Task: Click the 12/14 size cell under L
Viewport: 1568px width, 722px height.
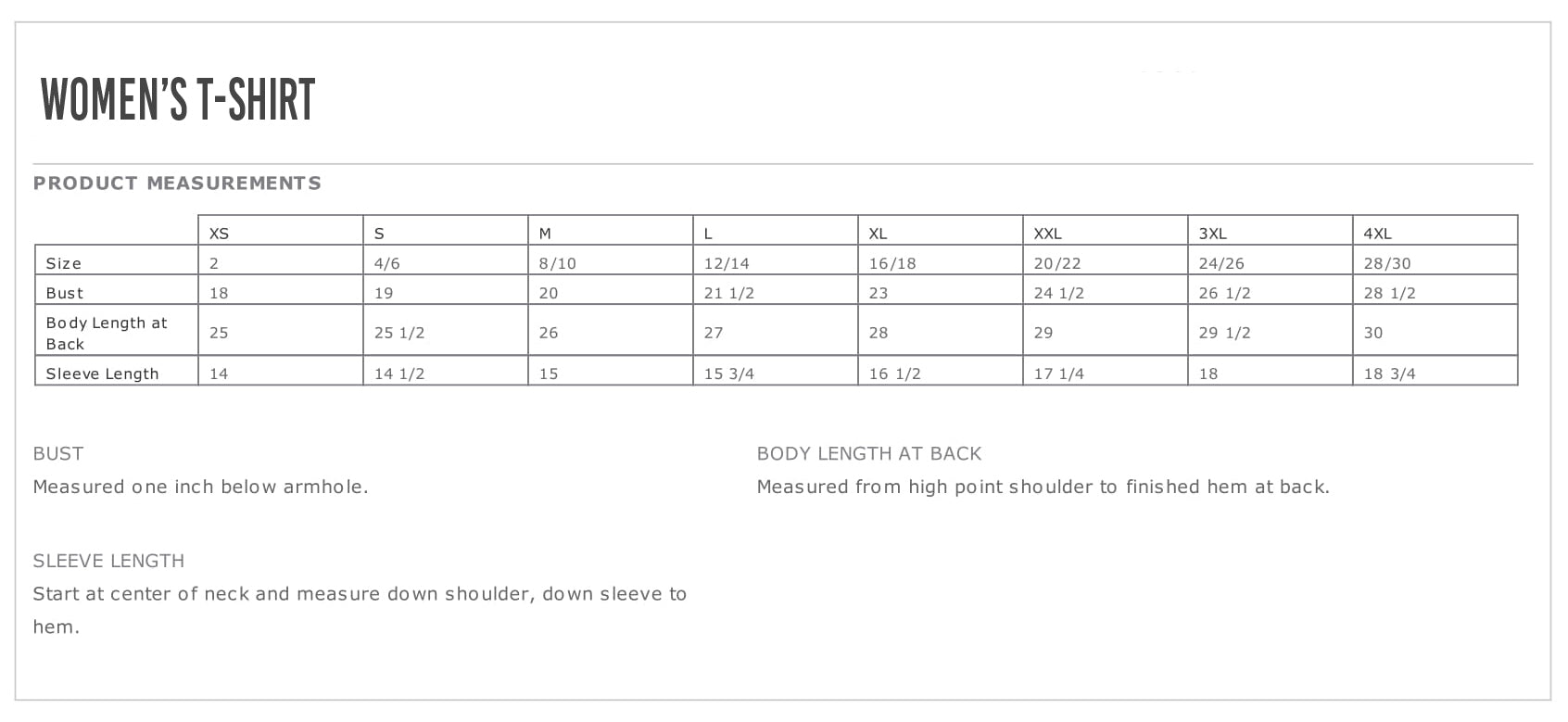Action: click(x=727, y=263)
